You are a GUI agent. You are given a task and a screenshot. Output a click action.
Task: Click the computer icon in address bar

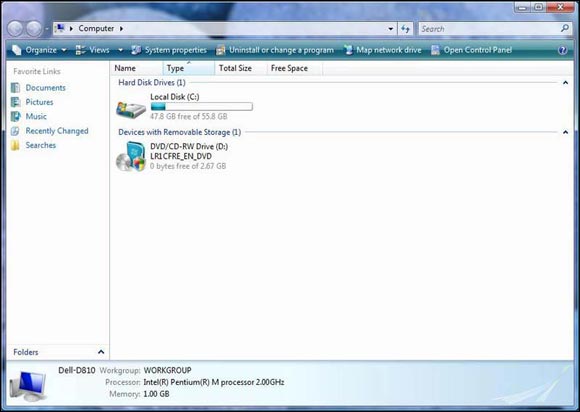(x=60, y=28)
